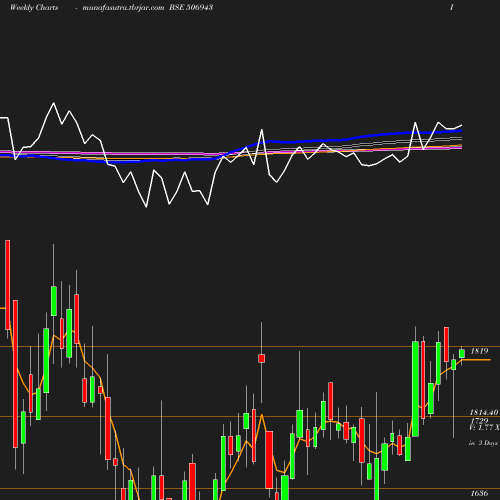Click the small red candle with the long upper wick
This screenshot has height=500, width=500.
[x=262, y=359]
